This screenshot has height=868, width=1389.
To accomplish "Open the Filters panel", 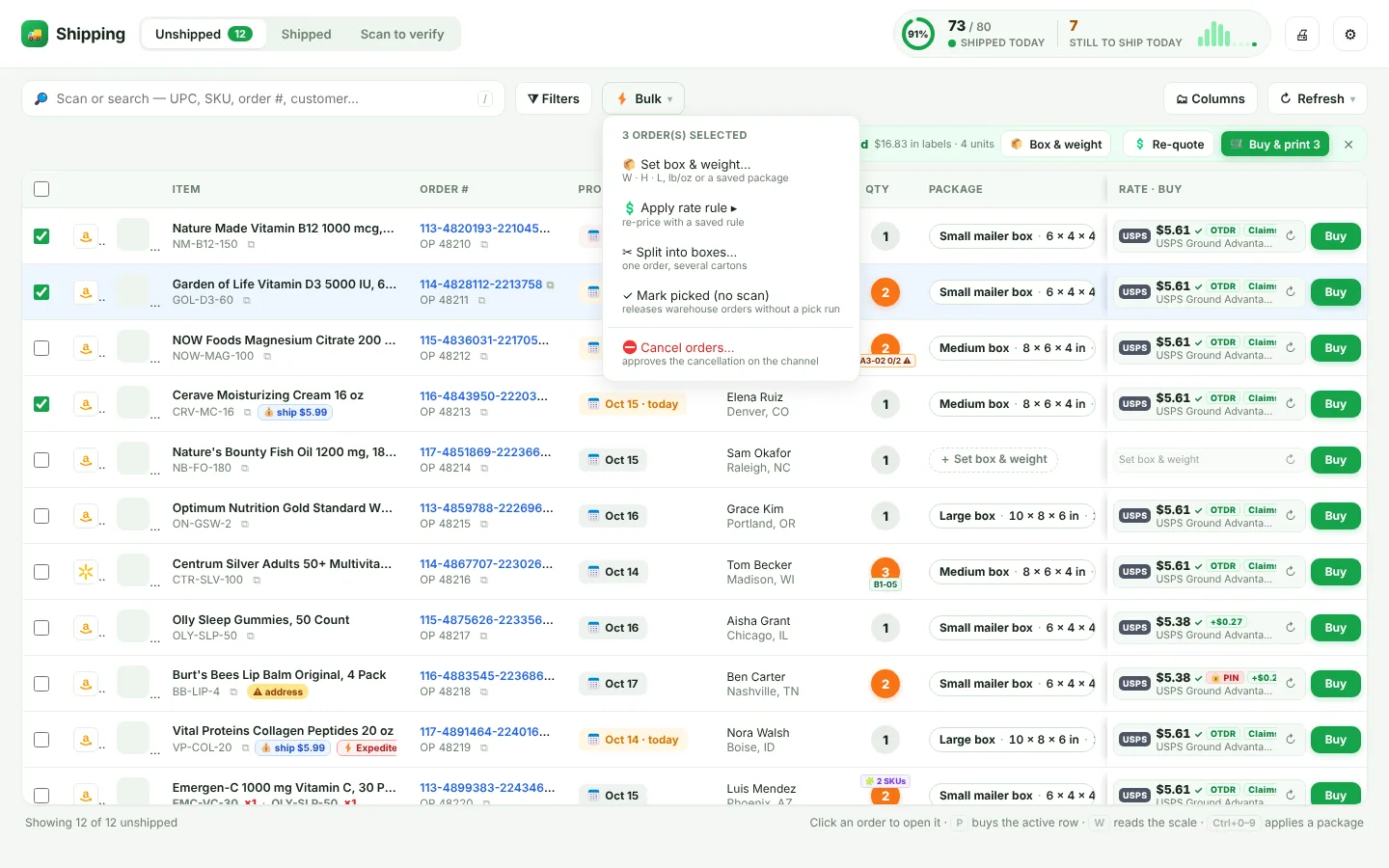I will coord(554,98).
